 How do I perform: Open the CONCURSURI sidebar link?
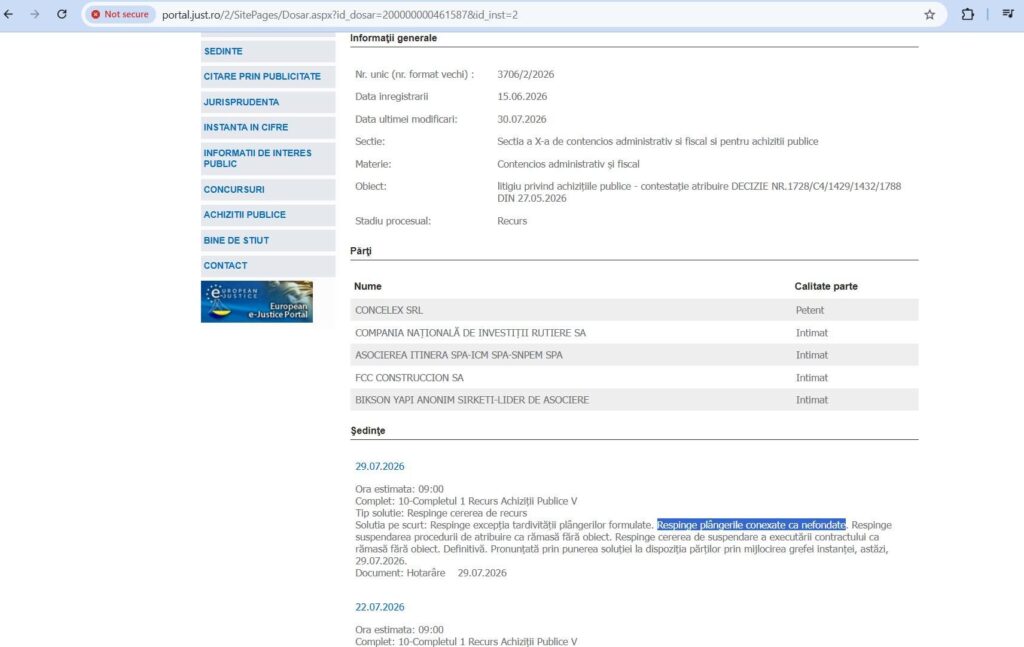[x=268, y=189]
